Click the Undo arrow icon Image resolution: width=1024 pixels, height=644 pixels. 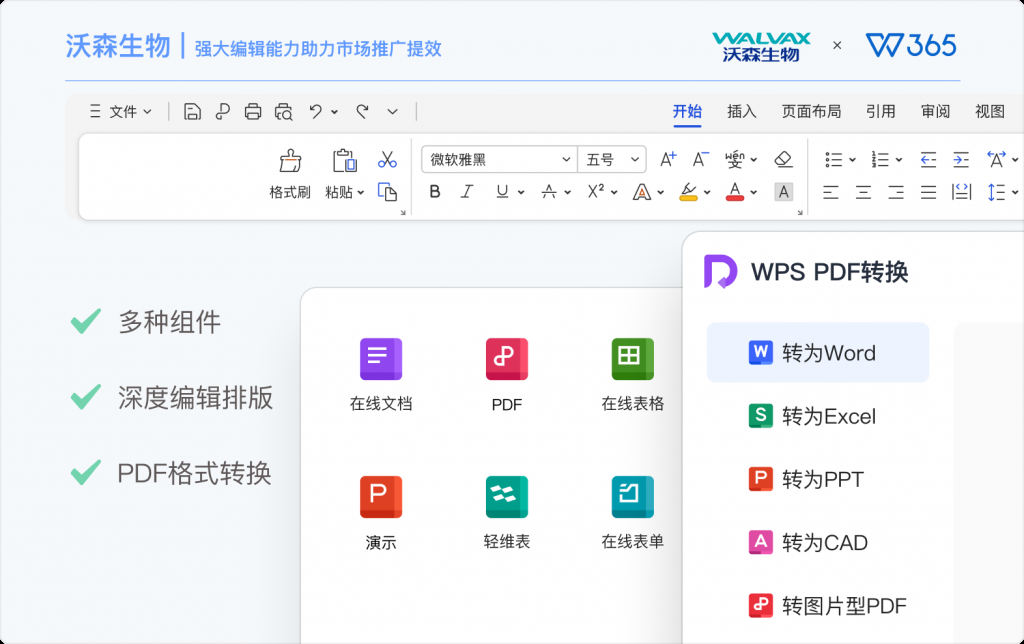(316, 112)
